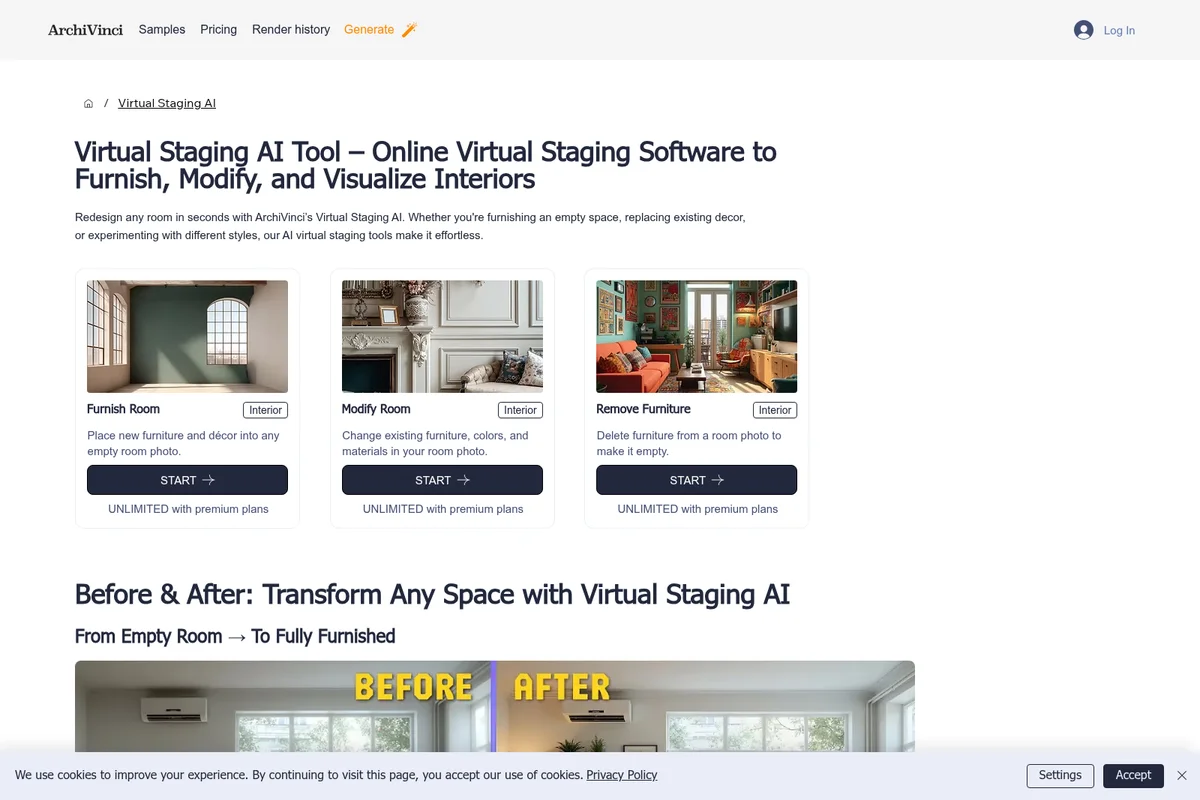Click the rocket icon next to Generate

click(408, 29)
